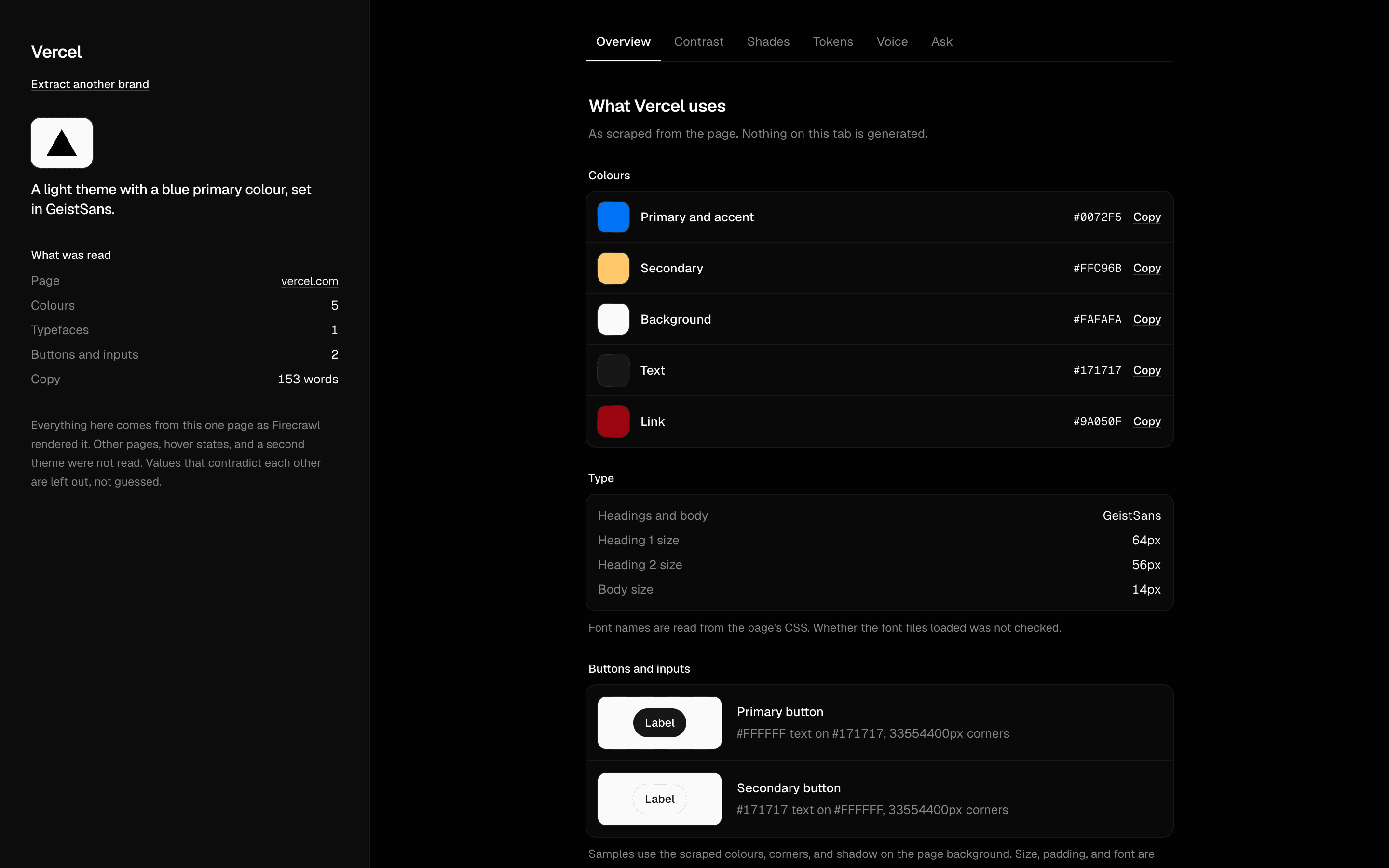This screenshot has width=1389, height=868.
Task: Copy the Link colour hex
Action: [x=1147, y=421]
